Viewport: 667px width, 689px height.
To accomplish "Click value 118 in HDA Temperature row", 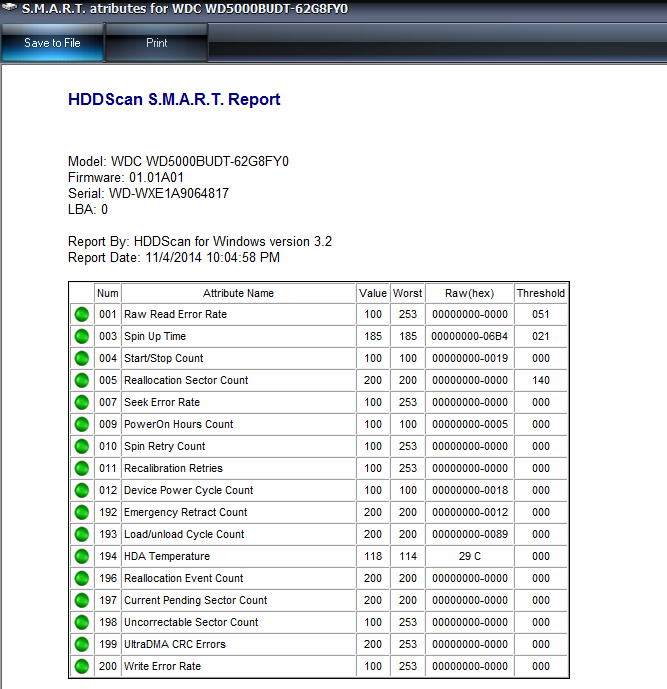I will pyautogui.click(x=373, y=556).
